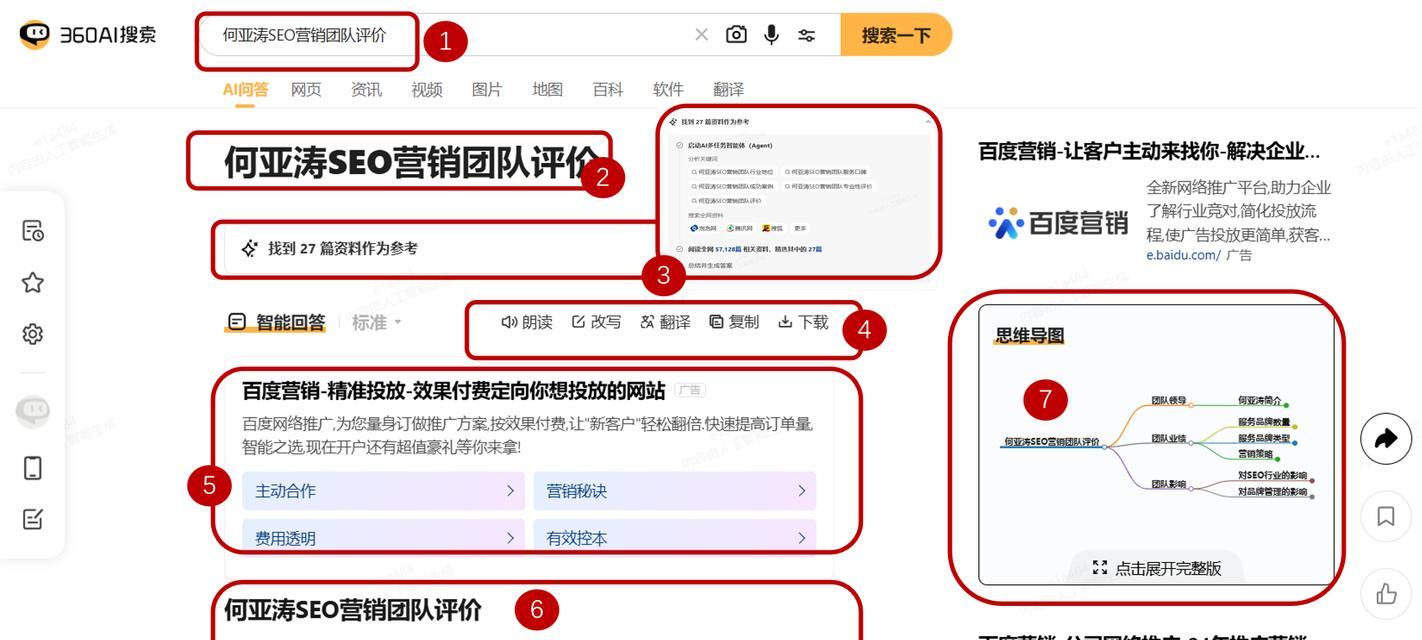Click the share arrow button

[1386, 438]
